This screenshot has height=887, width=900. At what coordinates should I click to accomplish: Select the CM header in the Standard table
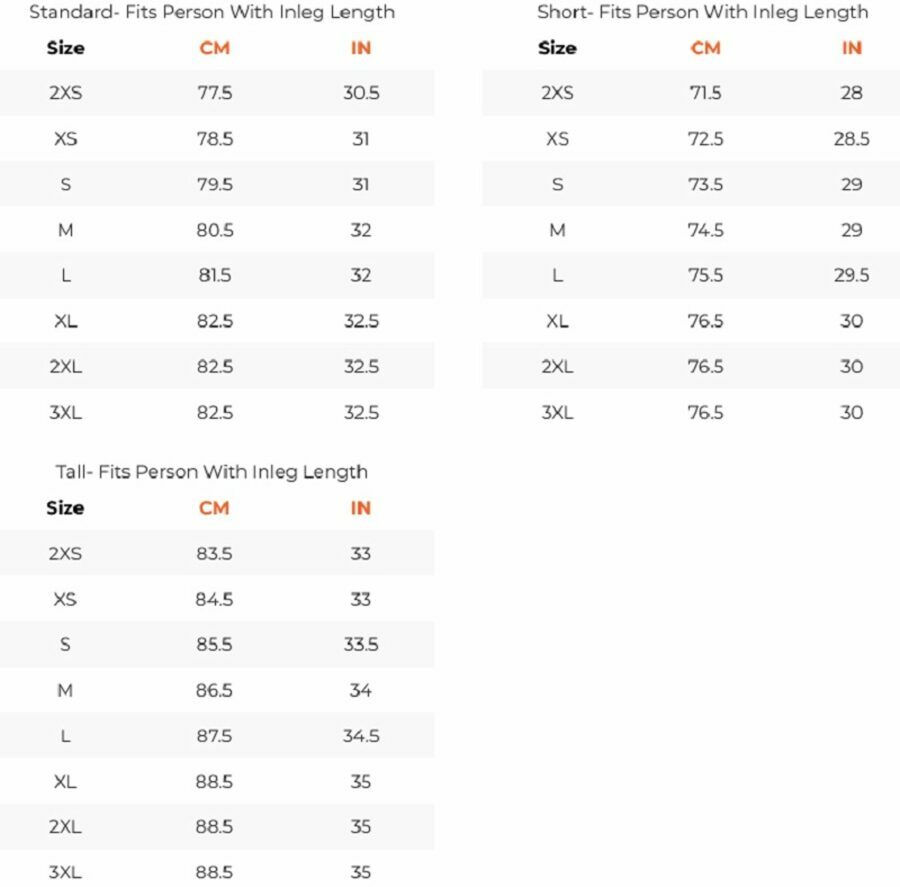pos(214,48)
